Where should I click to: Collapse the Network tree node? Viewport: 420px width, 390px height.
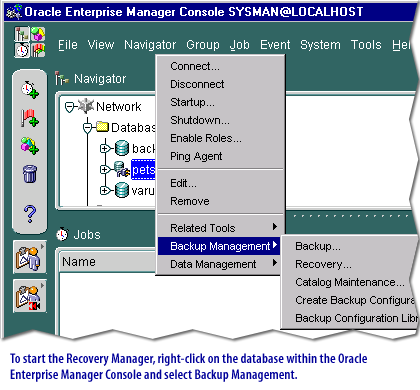click(x=69, y=107)
